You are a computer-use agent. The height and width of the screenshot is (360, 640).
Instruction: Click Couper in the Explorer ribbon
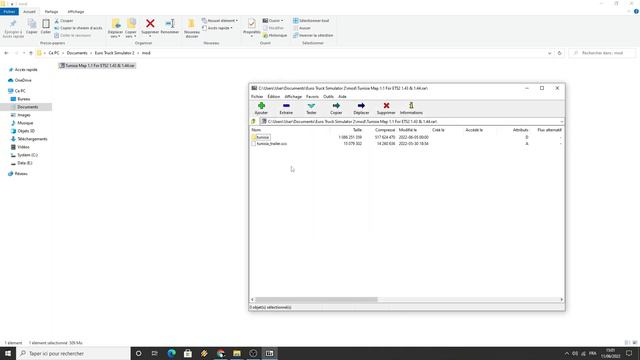tap(64, 21)
